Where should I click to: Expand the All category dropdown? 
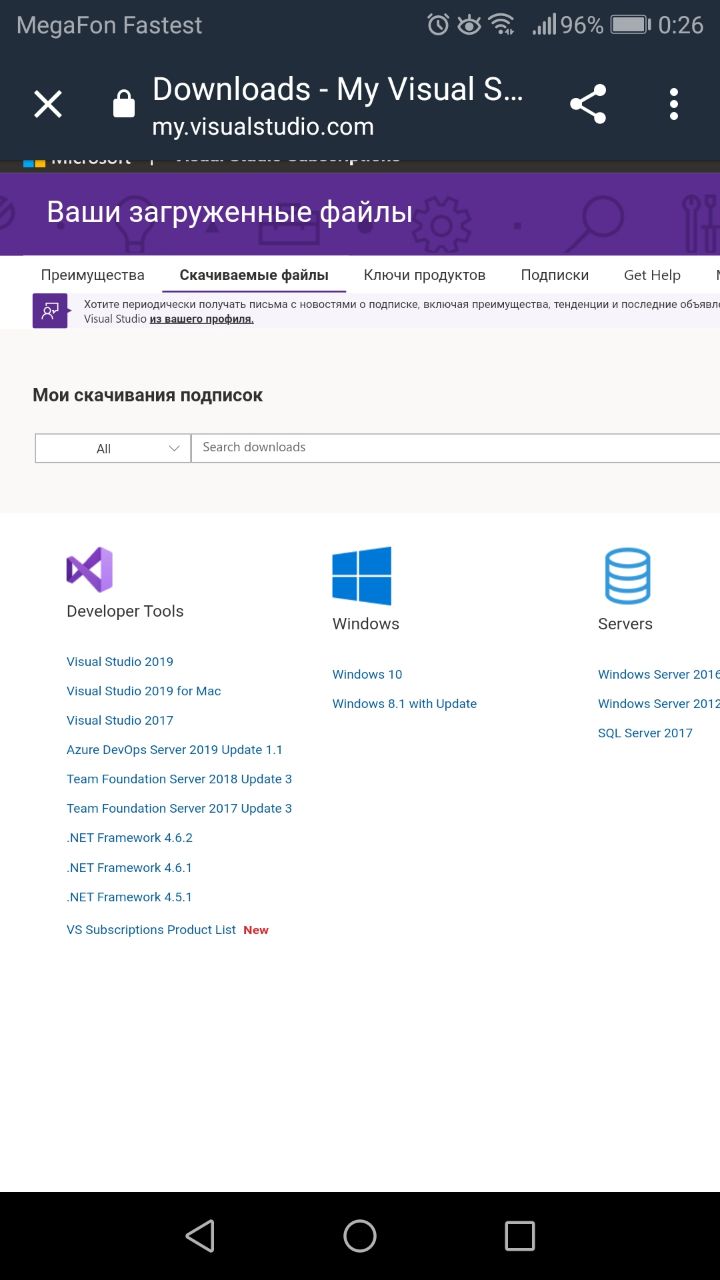113,448
